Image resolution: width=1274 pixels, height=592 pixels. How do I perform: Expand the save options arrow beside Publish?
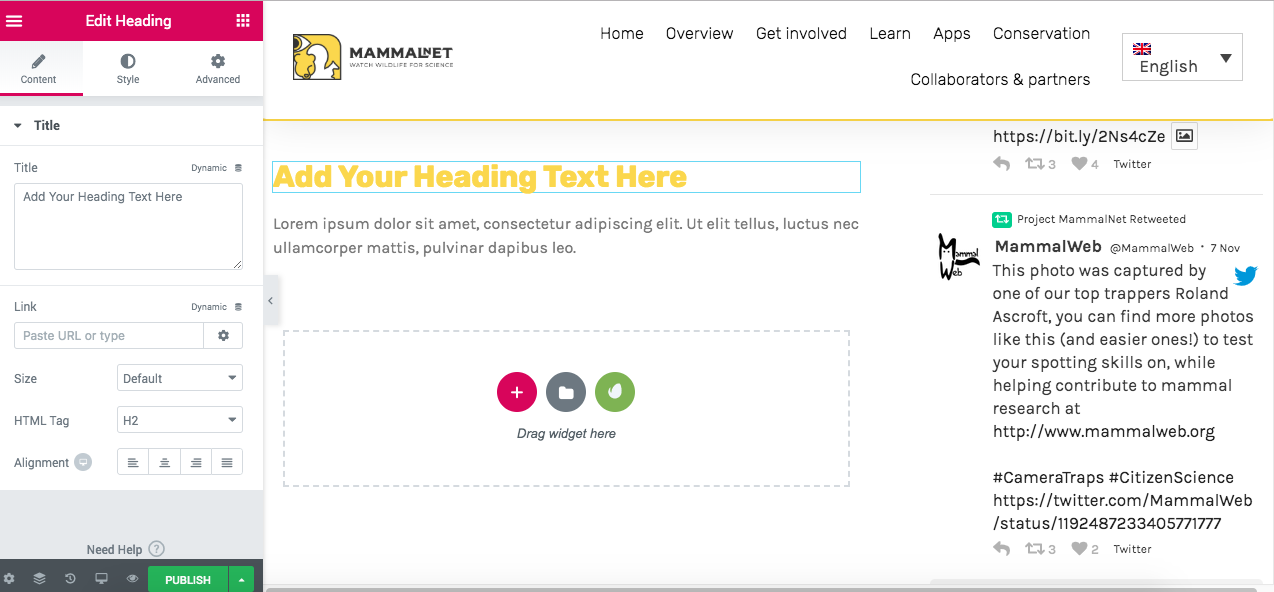[241, 579]
